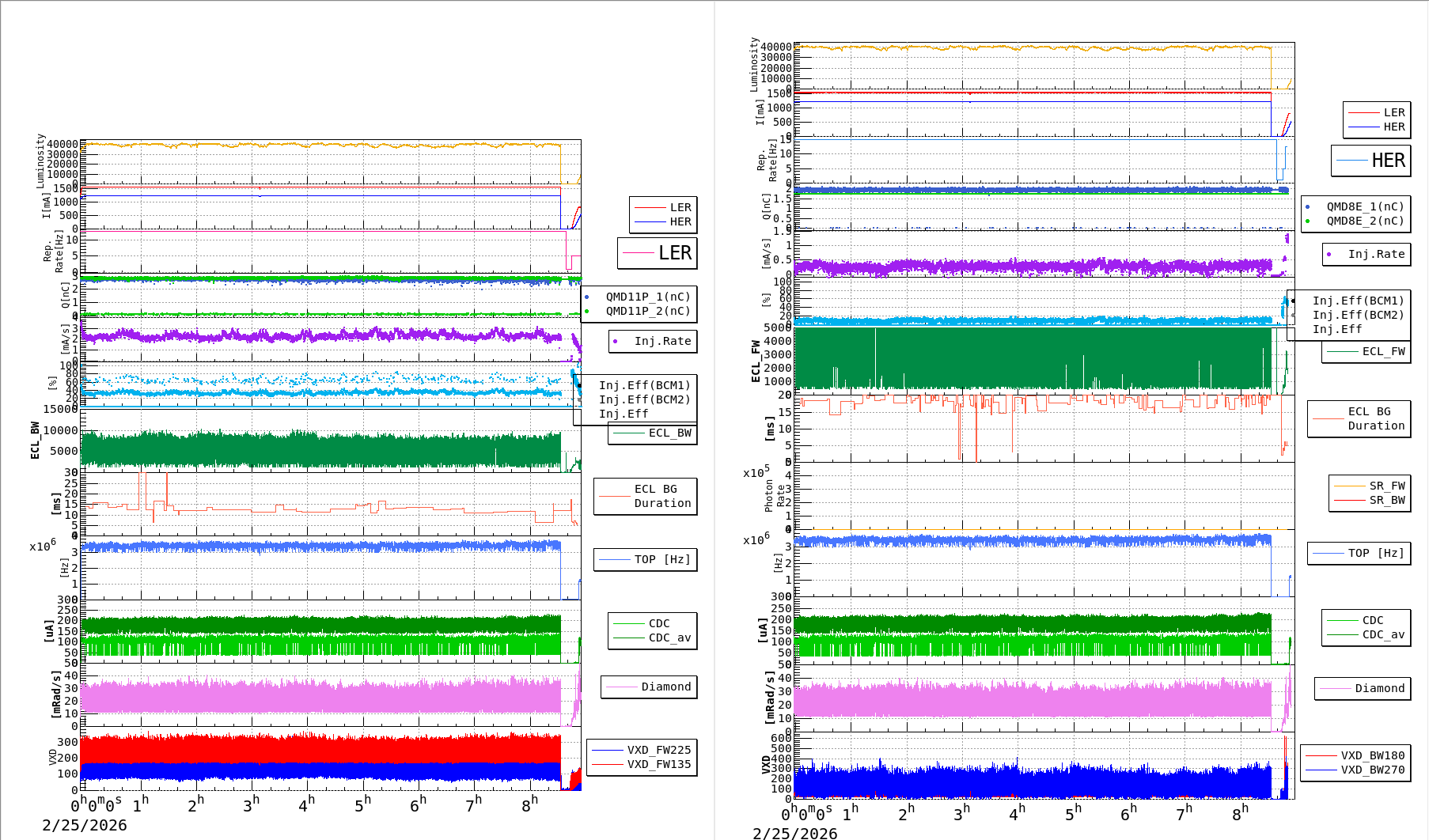Select the SR_FW legend entry
Image resolution: width=1429 pixels, height=840 pixels.
click(1386, 486)
